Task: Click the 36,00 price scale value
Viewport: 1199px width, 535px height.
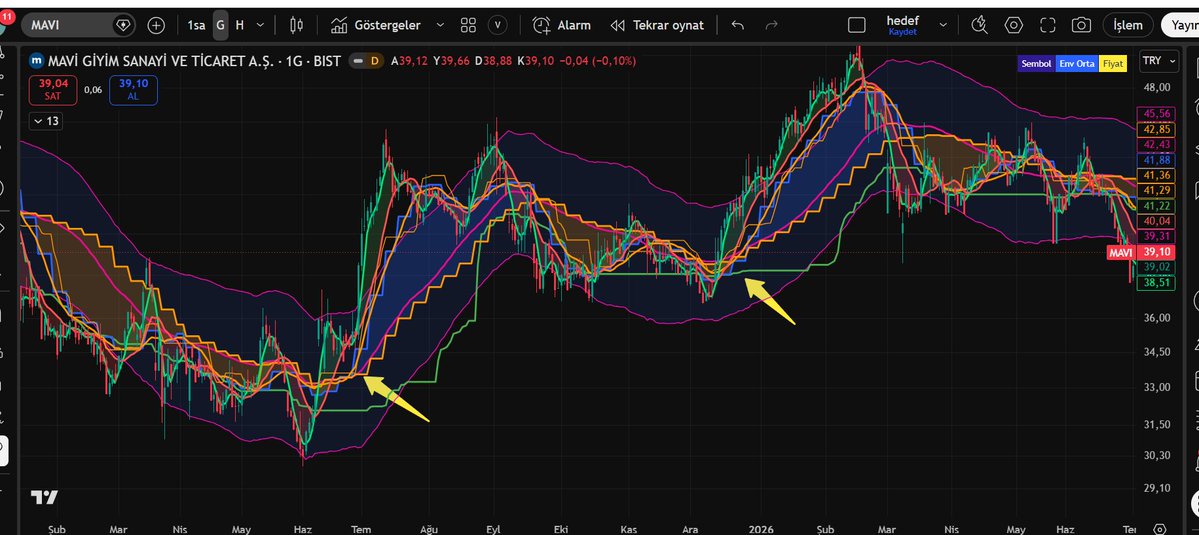Action: (1157, 318)
